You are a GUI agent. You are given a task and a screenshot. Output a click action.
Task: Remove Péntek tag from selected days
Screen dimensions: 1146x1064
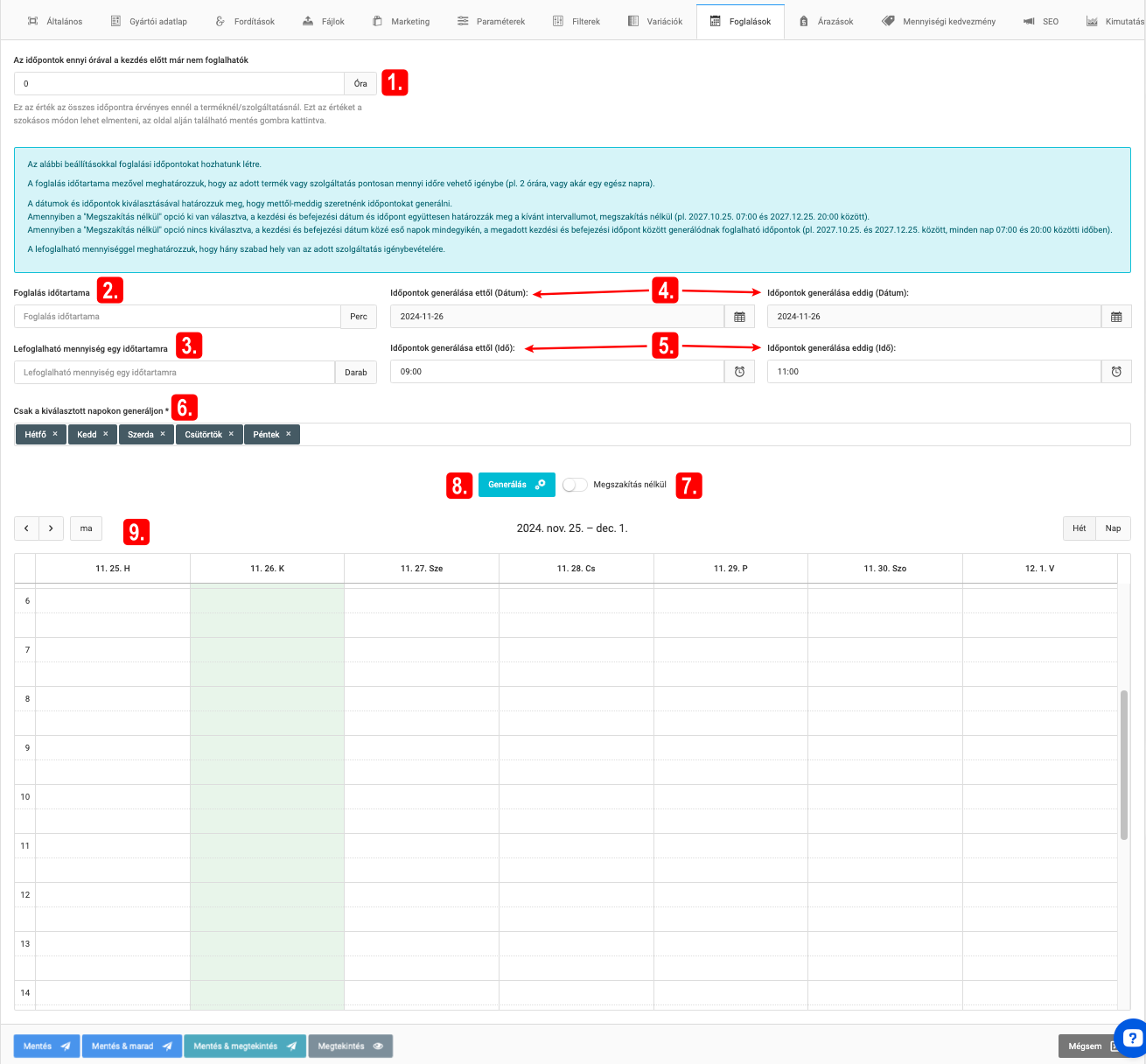coord(289,434)
